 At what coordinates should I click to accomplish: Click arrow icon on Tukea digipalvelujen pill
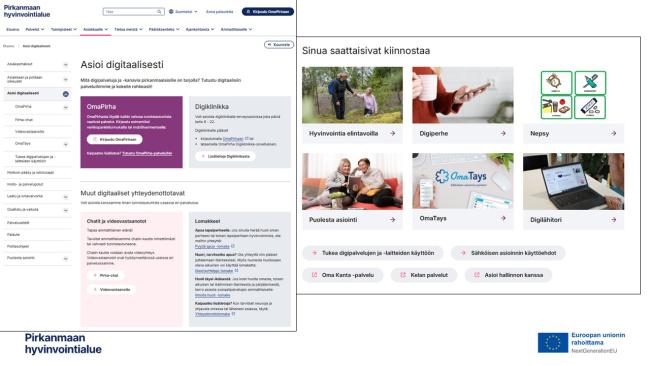pos(314,253)
